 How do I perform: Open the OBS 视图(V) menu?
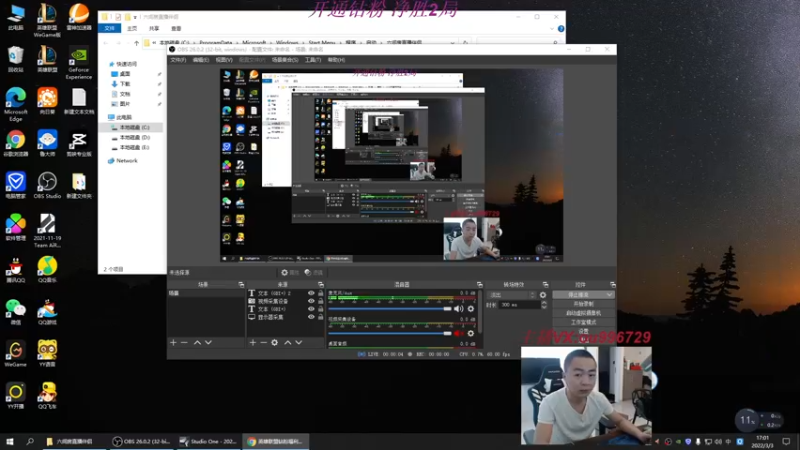(x=224, y=60)
